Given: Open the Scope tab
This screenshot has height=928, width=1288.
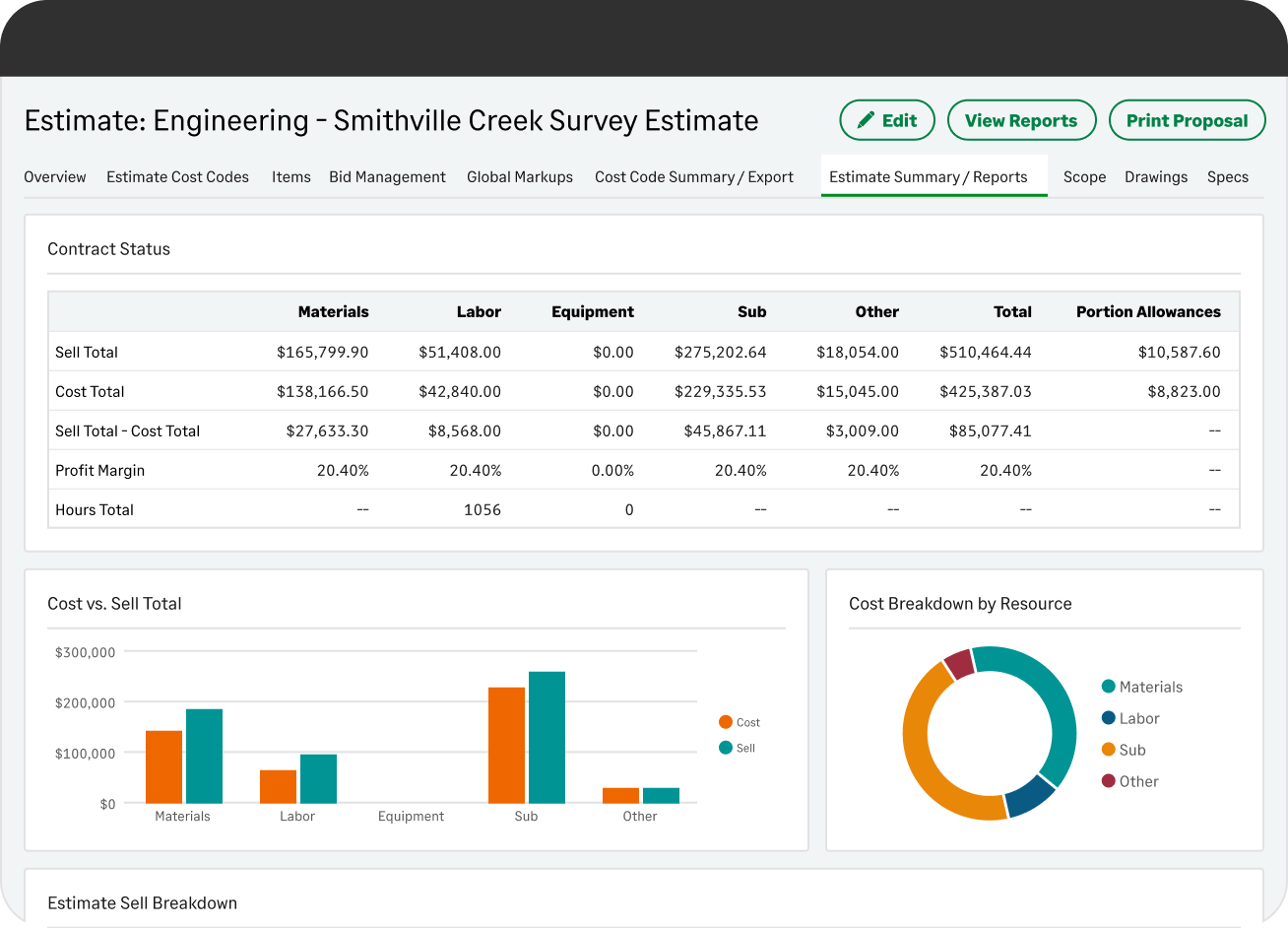Looking at the screenshot, I should click(x=1084, y=177).
